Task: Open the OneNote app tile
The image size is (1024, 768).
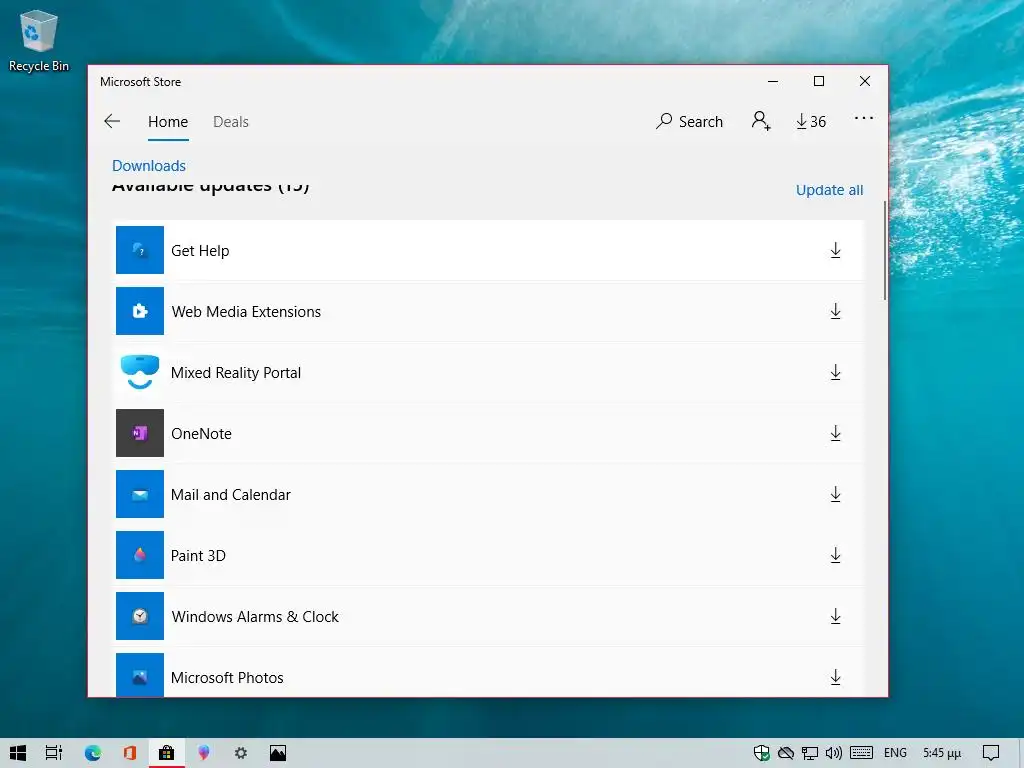Action: (x=140, y=433)
